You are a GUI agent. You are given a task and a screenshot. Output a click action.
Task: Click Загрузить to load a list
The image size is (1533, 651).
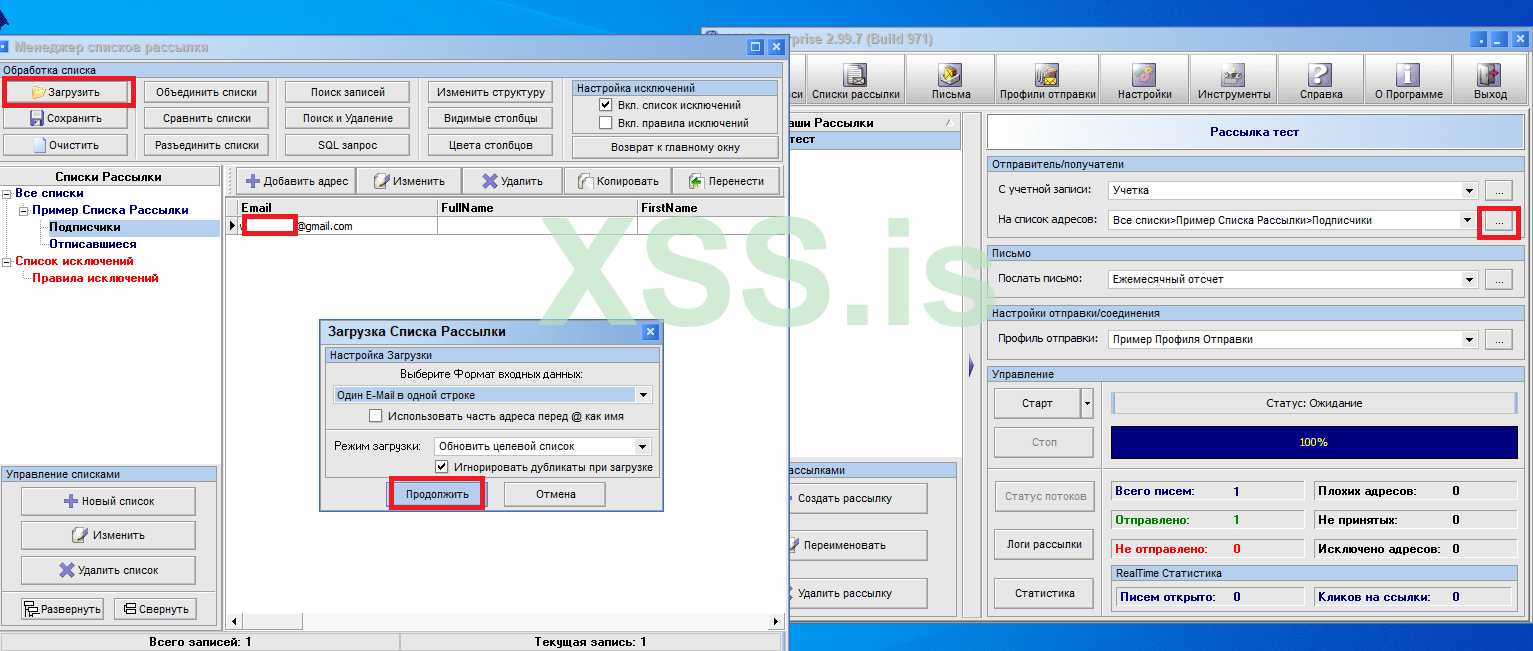click(67, 92)
